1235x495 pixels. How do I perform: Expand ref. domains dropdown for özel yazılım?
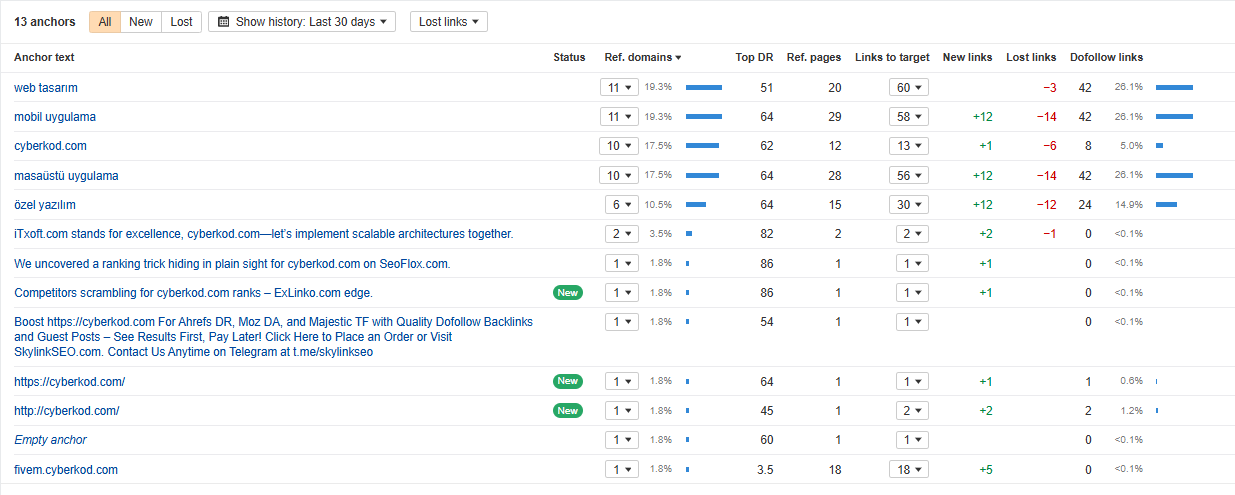pyautogui.click(x=618, y=205)
